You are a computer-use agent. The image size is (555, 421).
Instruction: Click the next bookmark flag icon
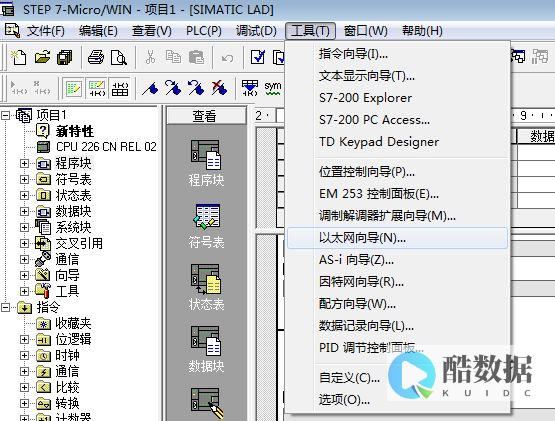173,88
